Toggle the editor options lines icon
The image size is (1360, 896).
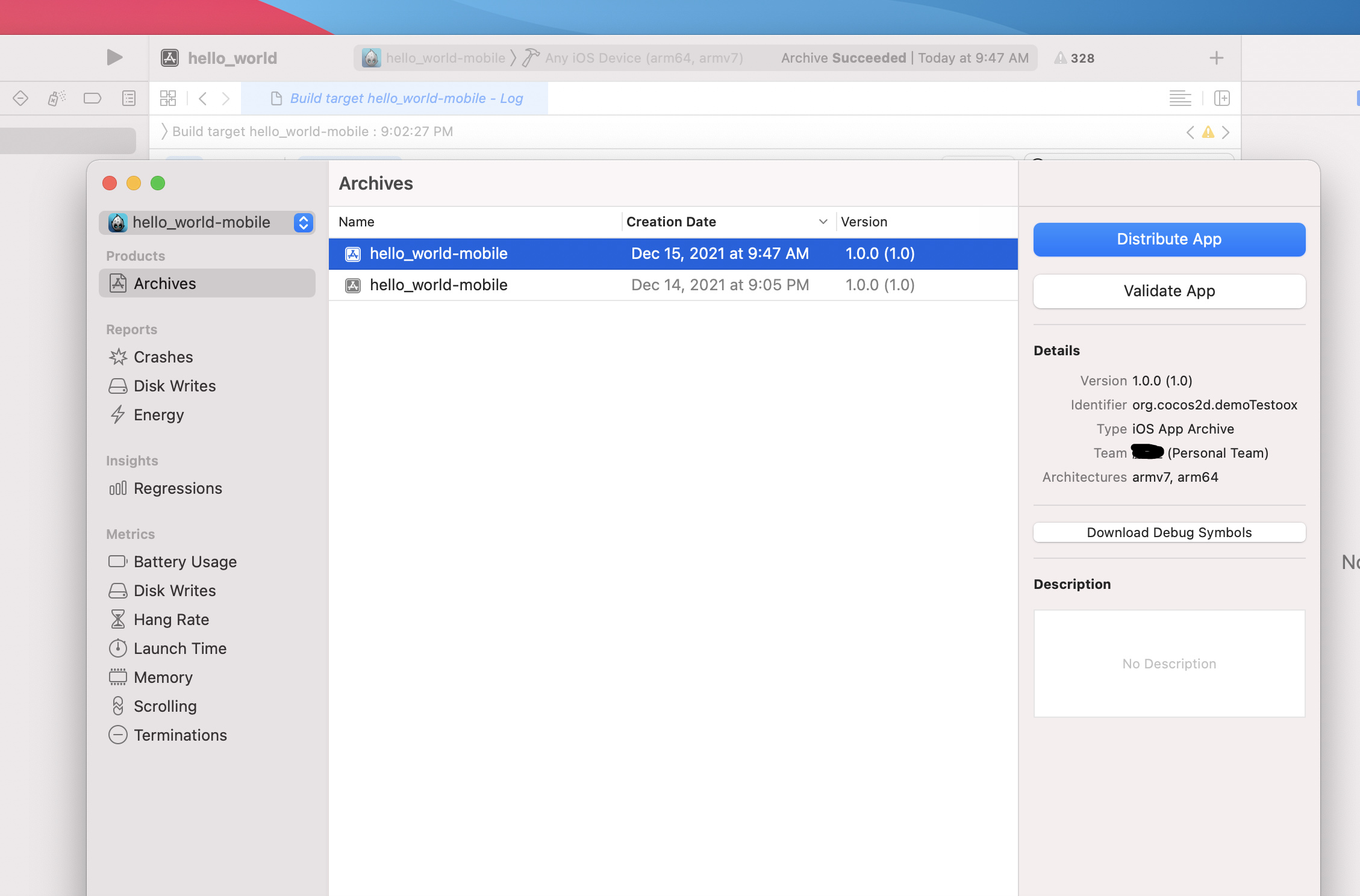point(1180,98)
